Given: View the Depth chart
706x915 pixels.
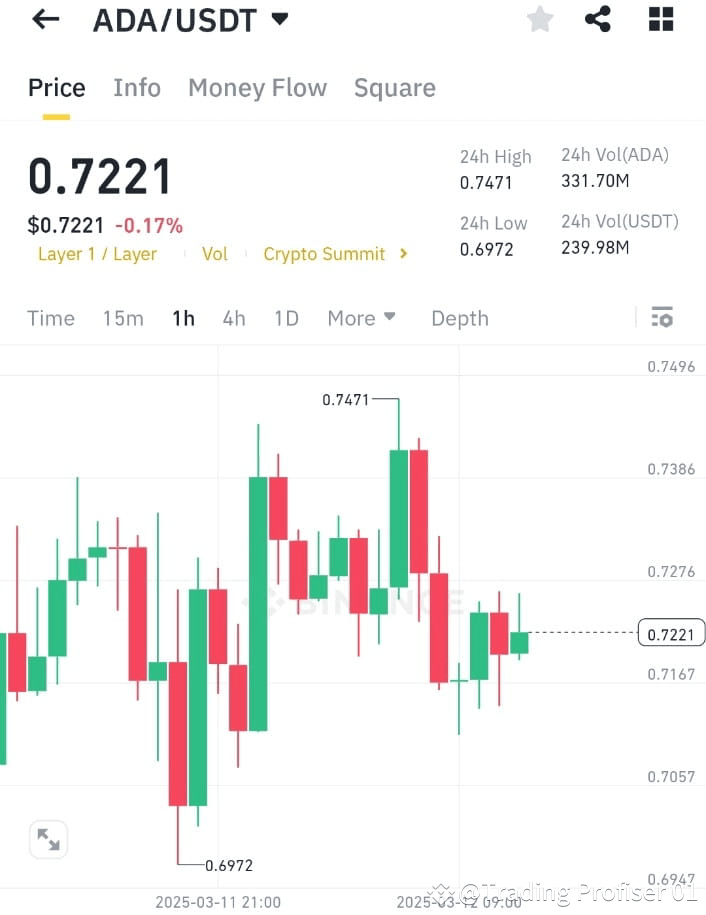Looking at the screenshot, I should (459, 318).
